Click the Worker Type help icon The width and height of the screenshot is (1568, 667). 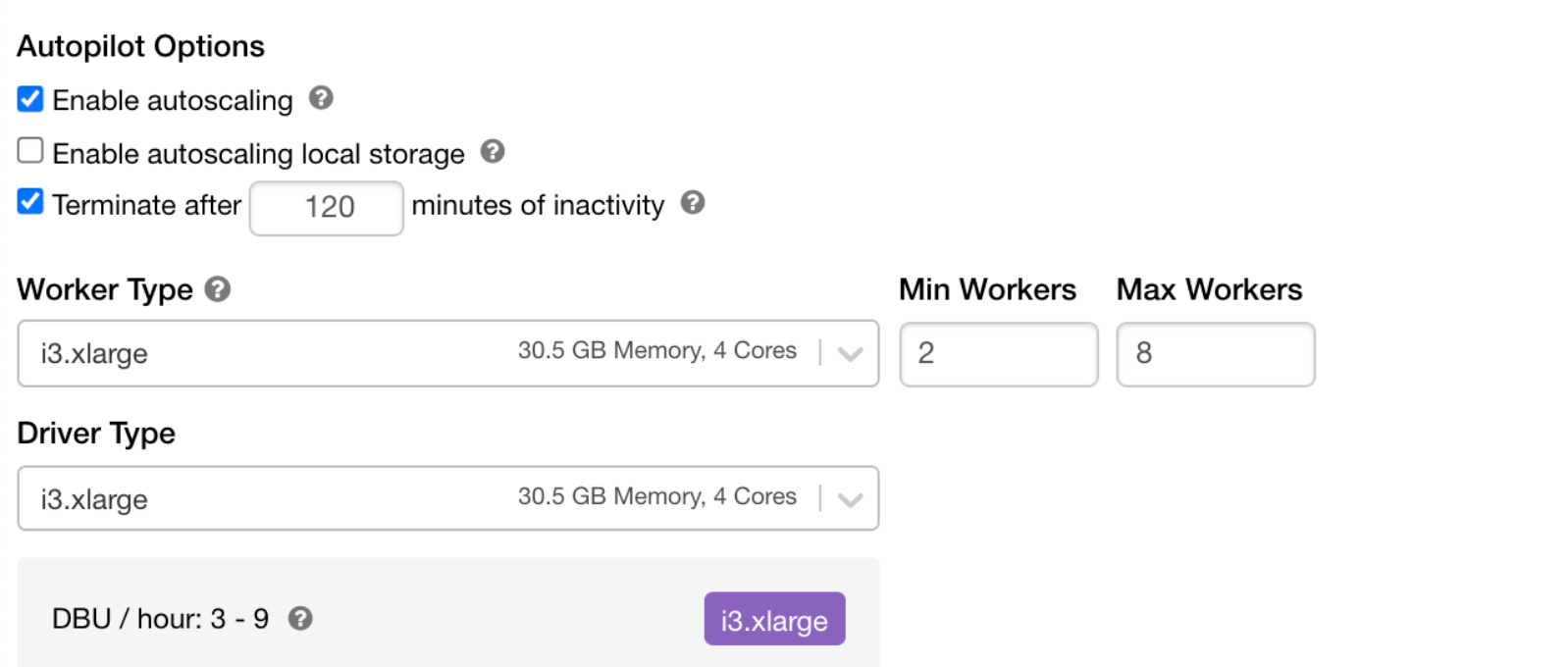(218, 289)
